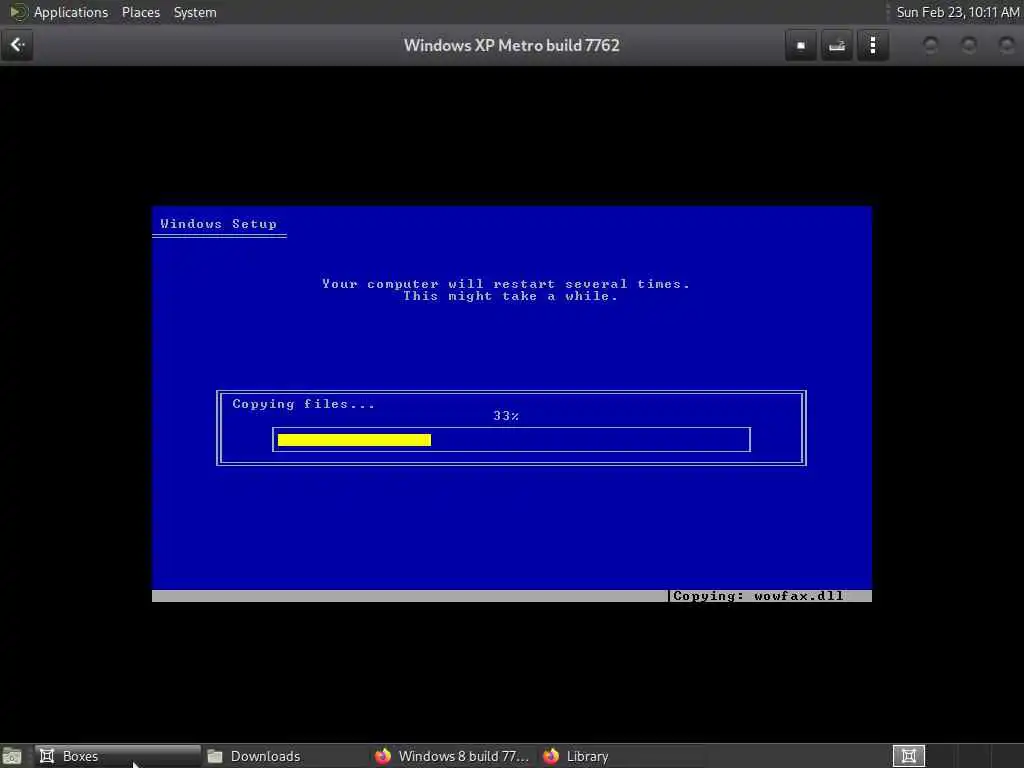Switch to Windows 8 build Firefox window

click(x=452, y=756)
